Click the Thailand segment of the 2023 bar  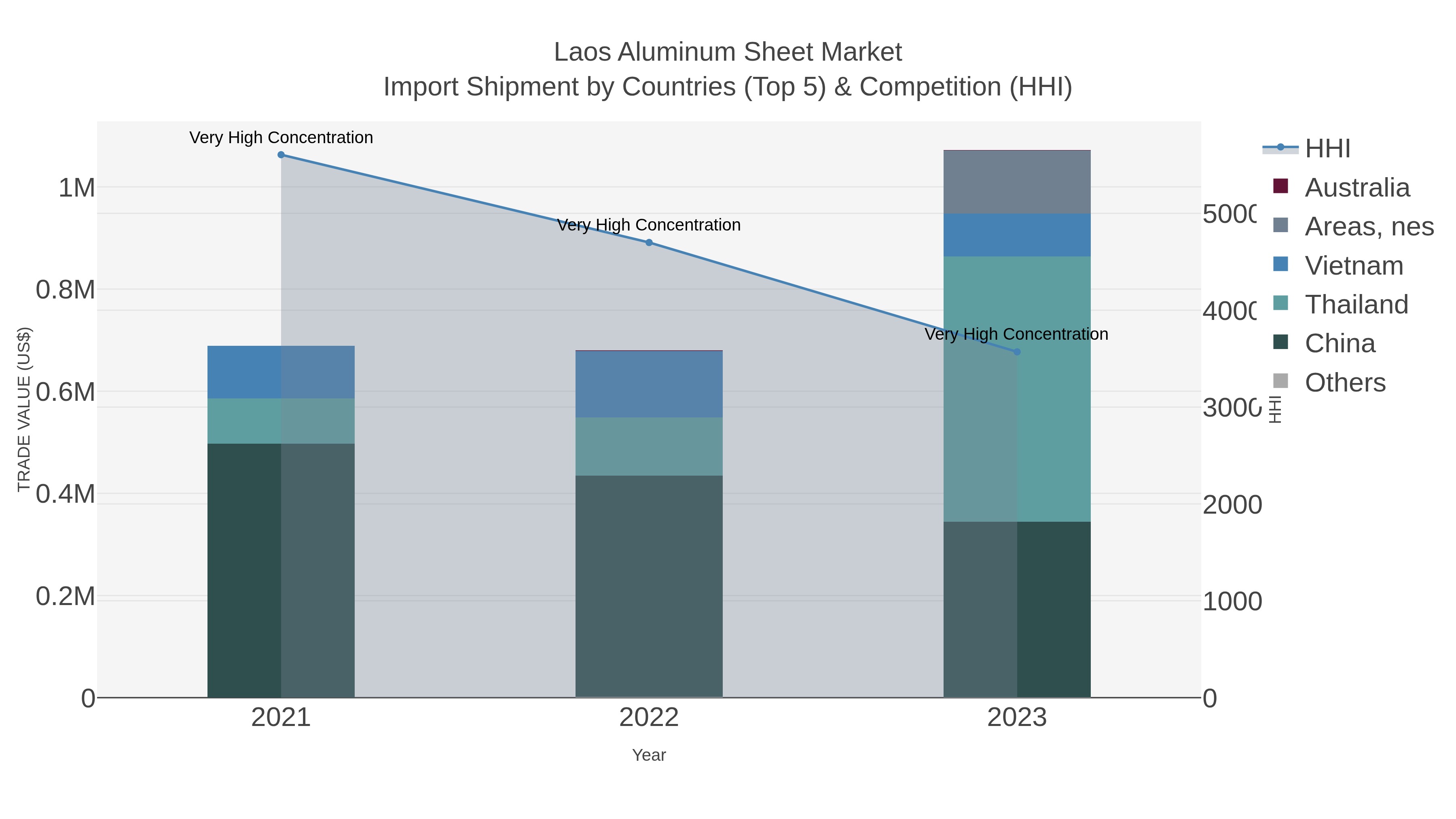pyautogui.click(x=1017, y=389)
